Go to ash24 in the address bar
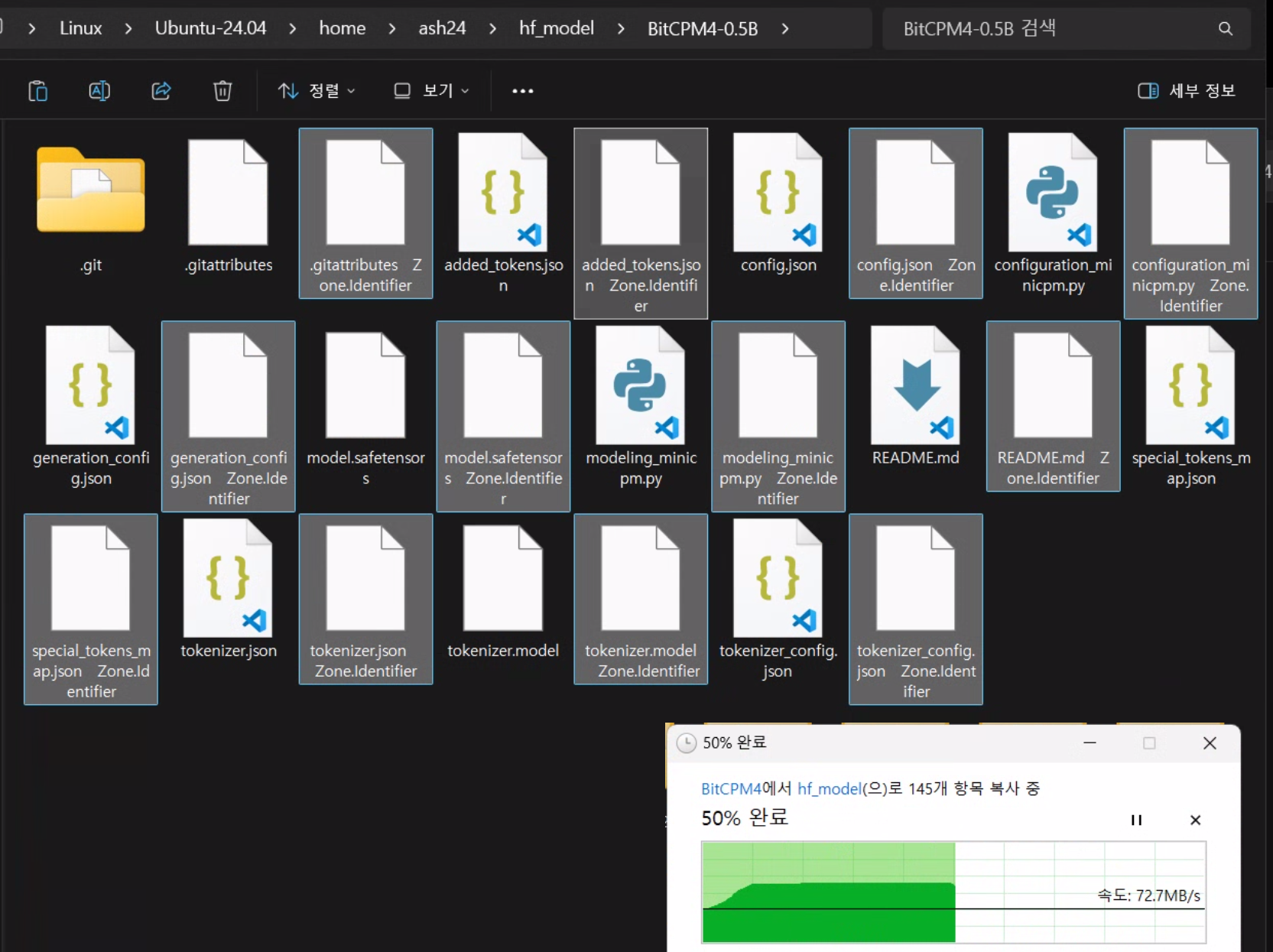The height and width of the screenshot is (952, 1273). 442,28
